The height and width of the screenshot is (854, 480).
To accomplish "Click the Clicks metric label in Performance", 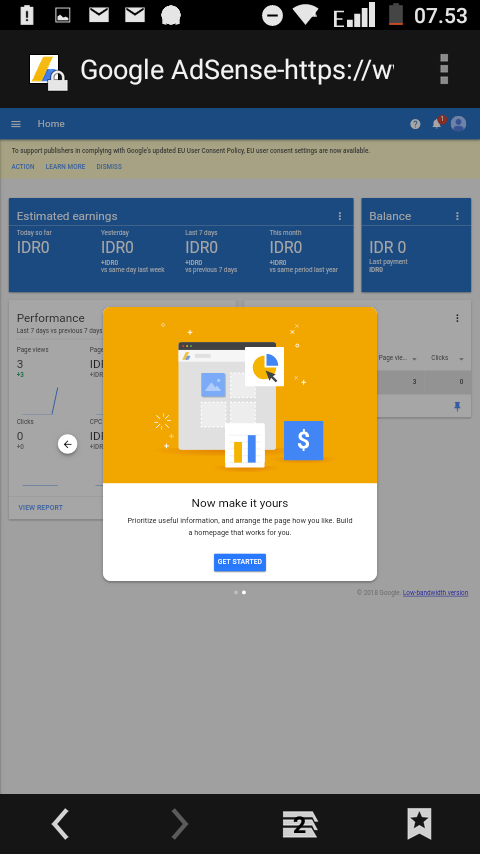I will pos(25,422).
